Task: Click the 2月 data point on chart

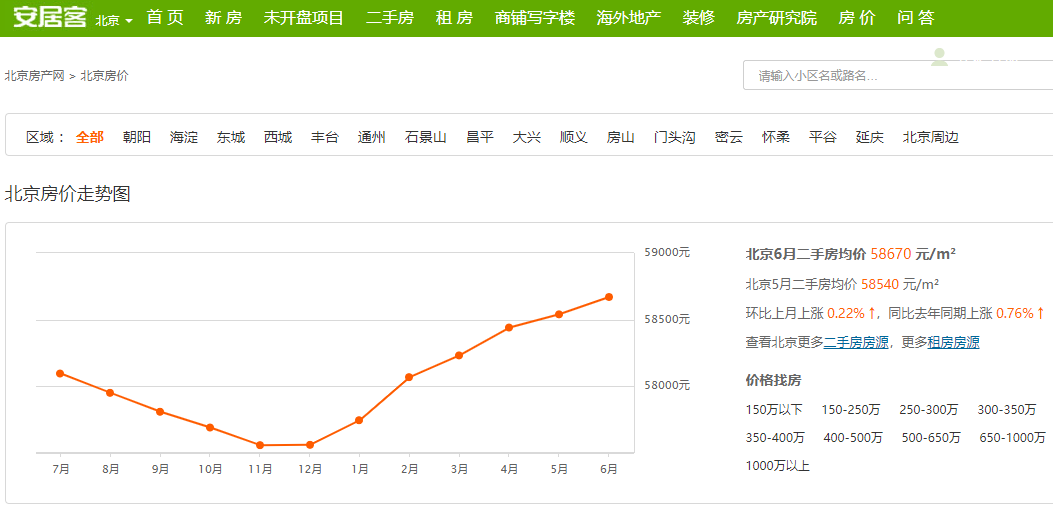Action: coord(409,377)
